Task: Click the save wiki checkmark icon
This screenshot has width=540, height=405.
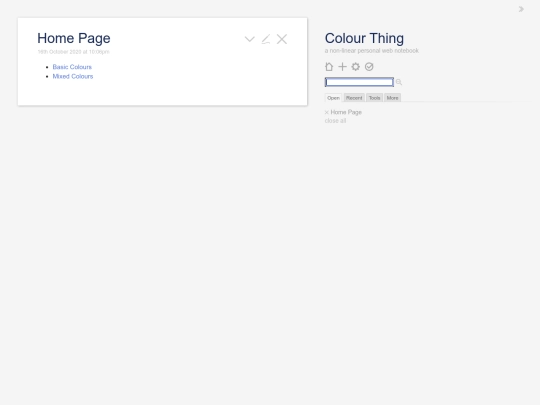Action: pos(369,67)
